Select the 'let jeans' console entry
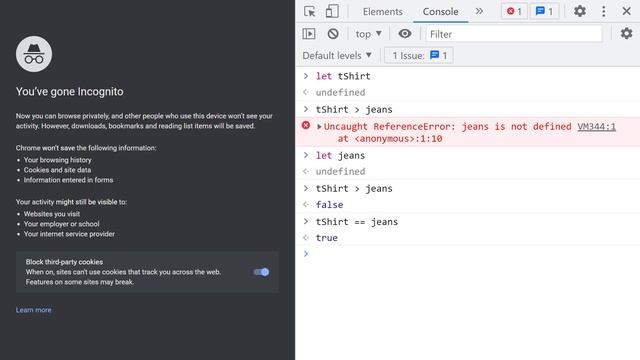The width and height of the screenshot is (640, 360). [x=340, y=155]
